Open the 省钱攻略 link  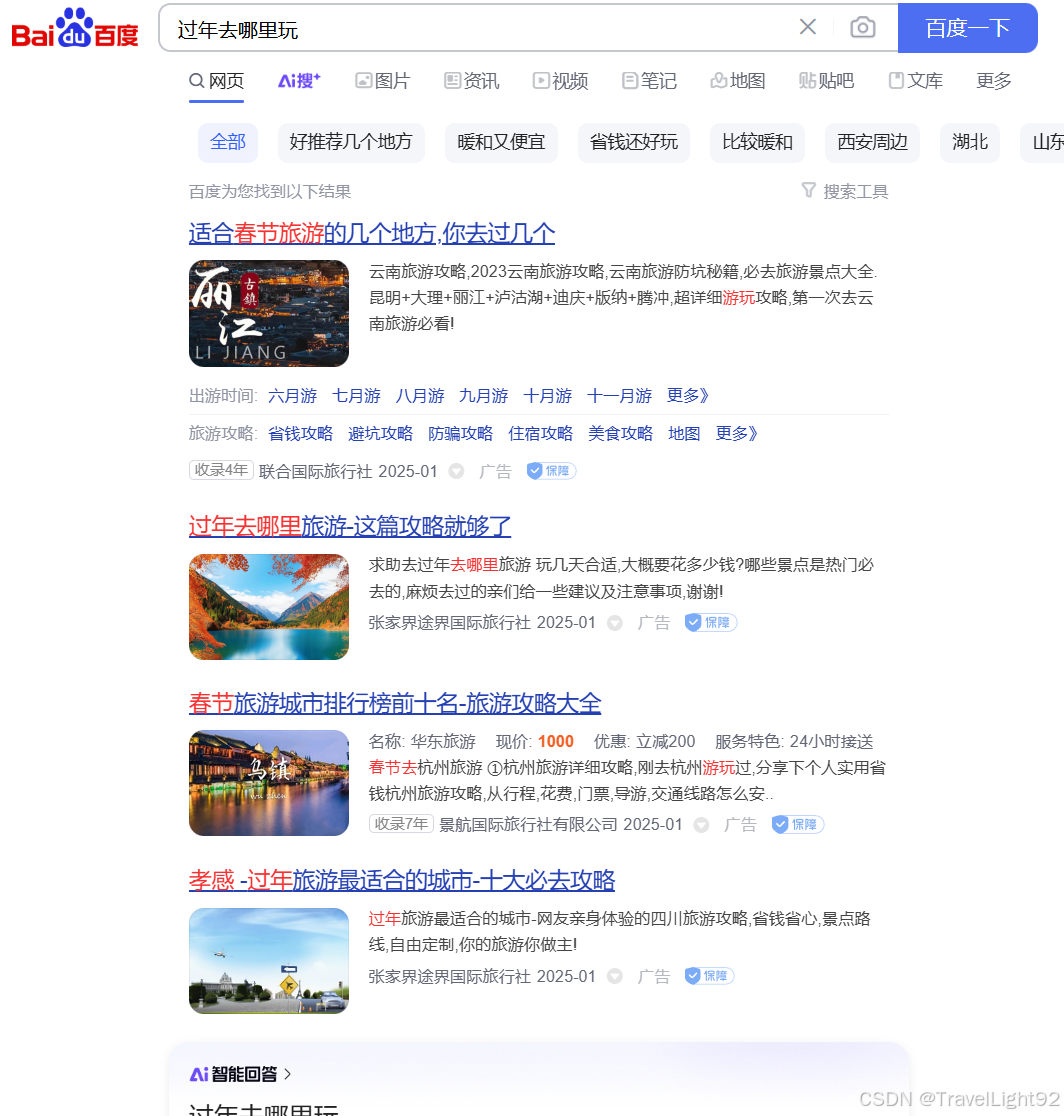pyautogui.click(x=300, y=433)
